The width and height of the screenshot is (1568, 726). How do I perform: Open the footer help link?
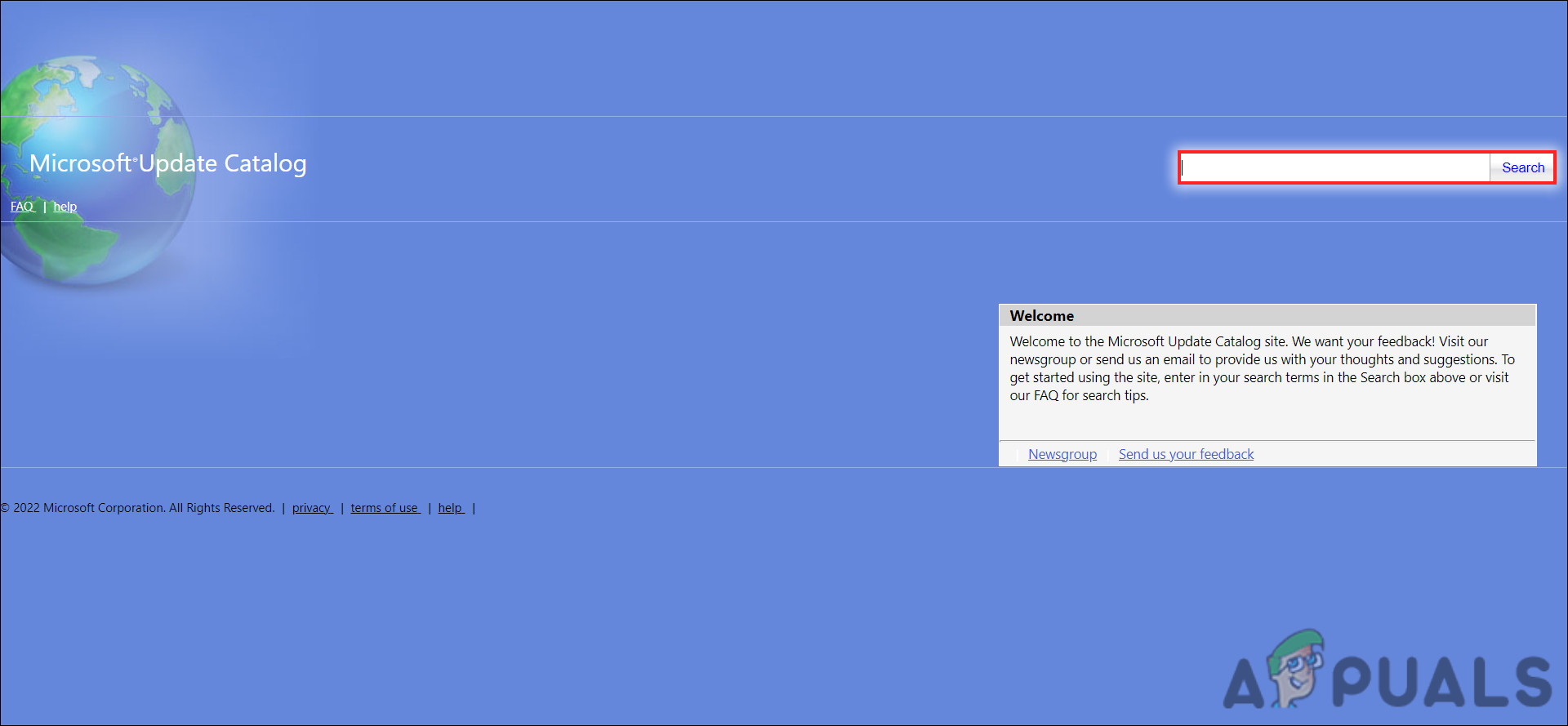point(451,508)
